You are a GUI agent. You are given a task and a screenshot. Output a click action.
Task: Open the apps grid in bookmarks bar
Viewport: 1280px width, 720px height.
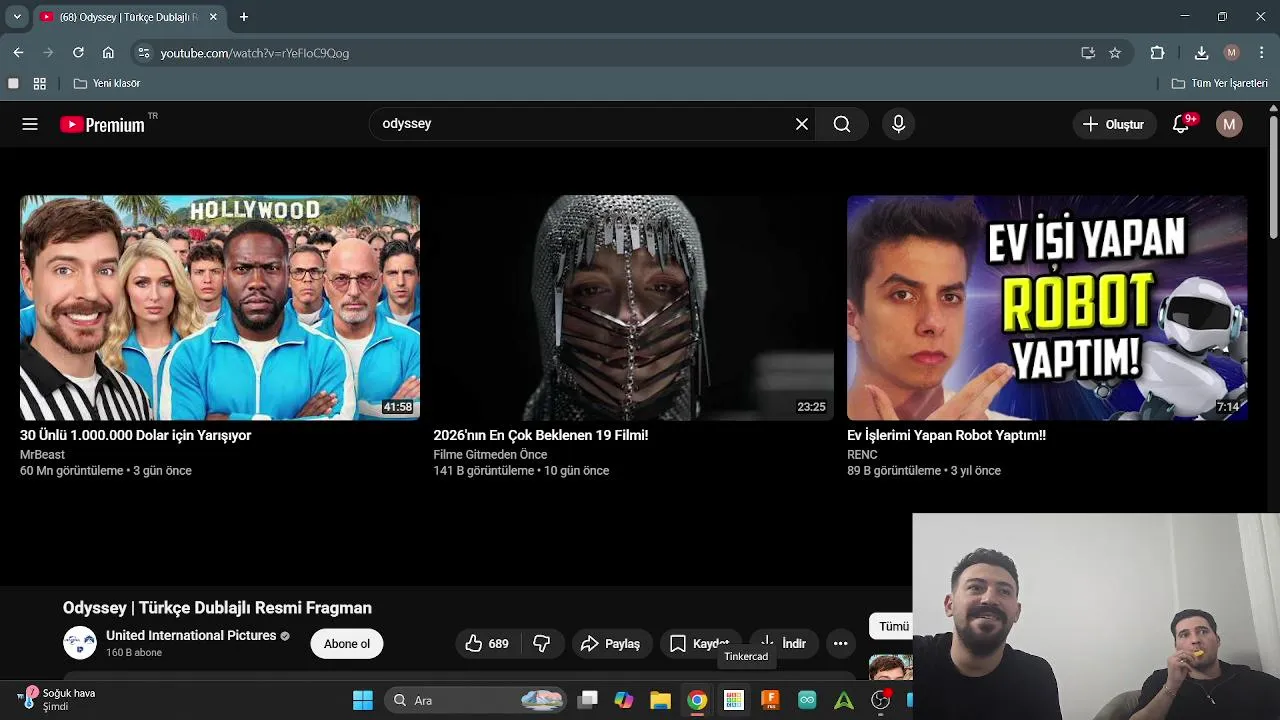(40, 84)
